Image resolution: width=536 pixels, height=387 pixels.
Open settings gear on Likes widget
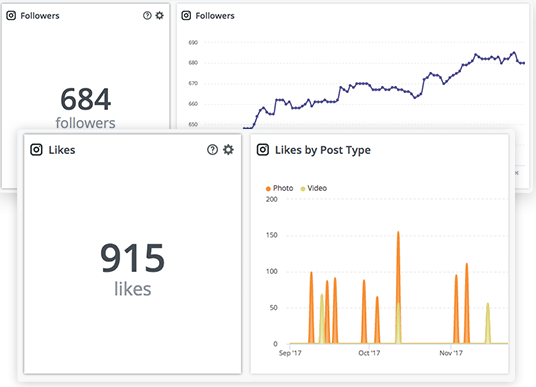[x=228, y=149]
